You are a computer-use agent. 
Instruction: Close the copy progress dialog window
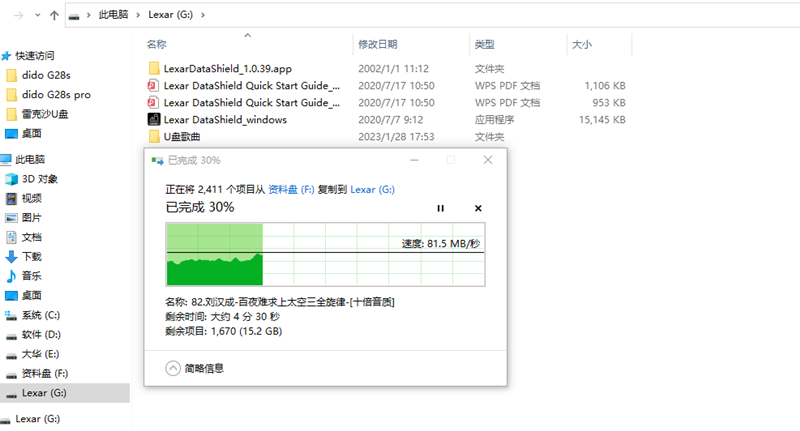[x=488, y=160]
